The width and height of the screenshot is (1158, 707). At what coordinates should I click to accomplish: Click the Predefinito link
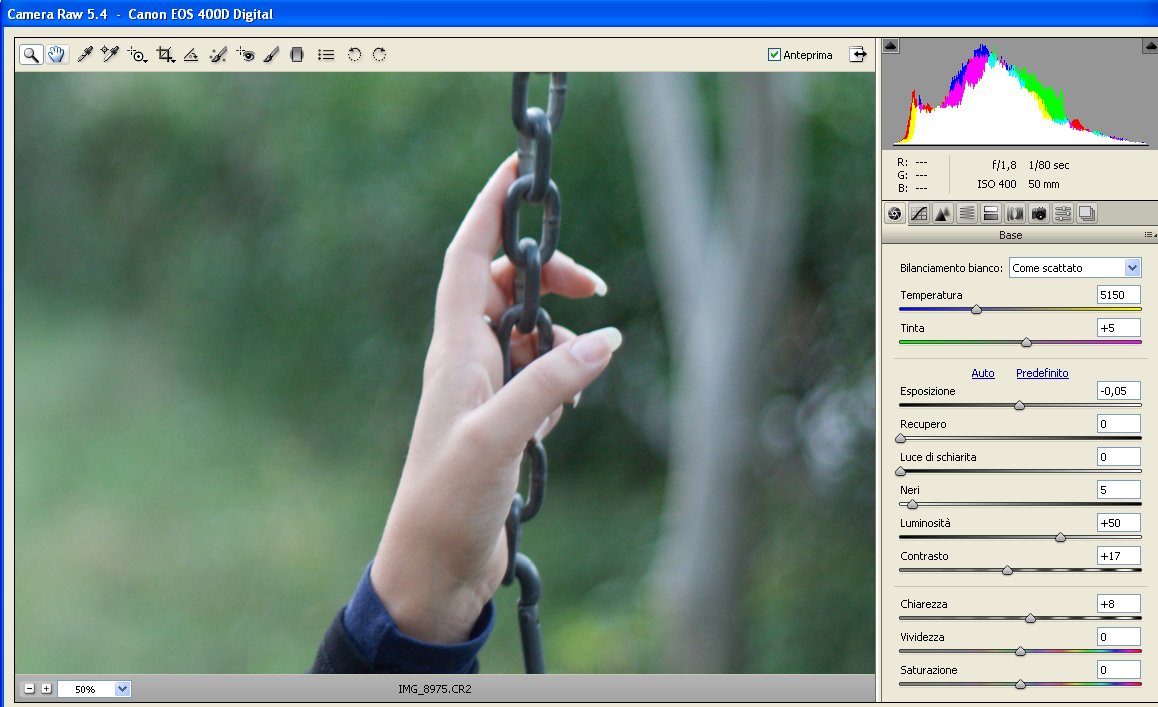(x=1042, y=373)
